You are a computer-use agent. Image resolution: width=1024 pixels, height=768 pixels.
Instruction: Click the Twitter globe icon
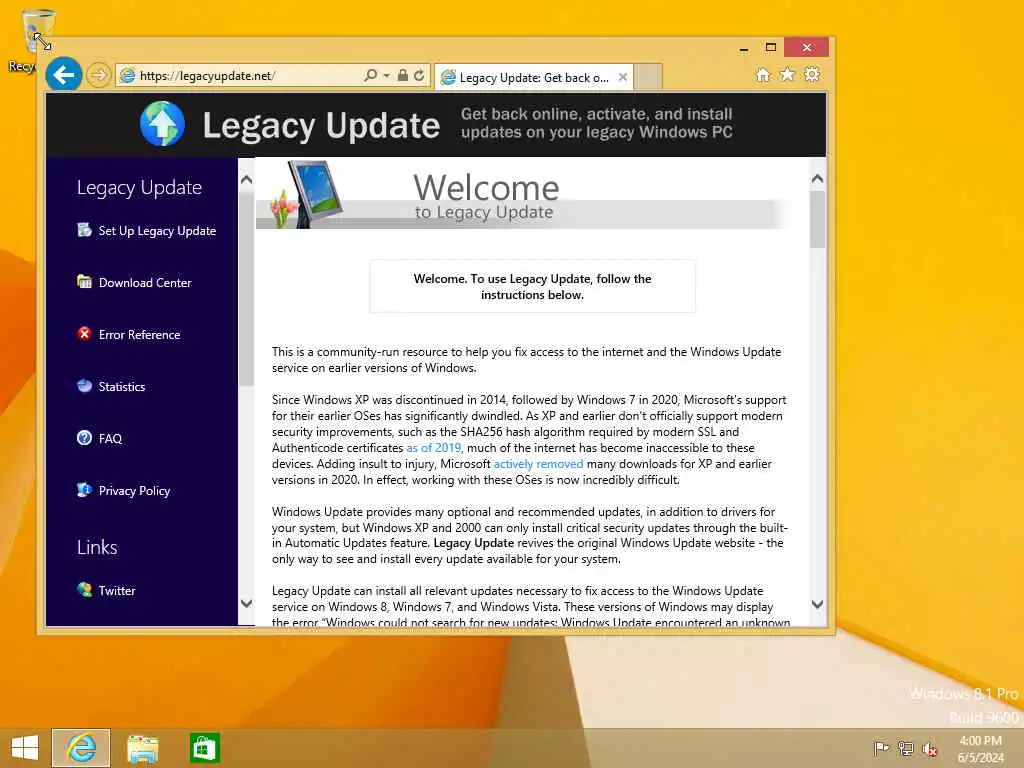coord(84,590)
